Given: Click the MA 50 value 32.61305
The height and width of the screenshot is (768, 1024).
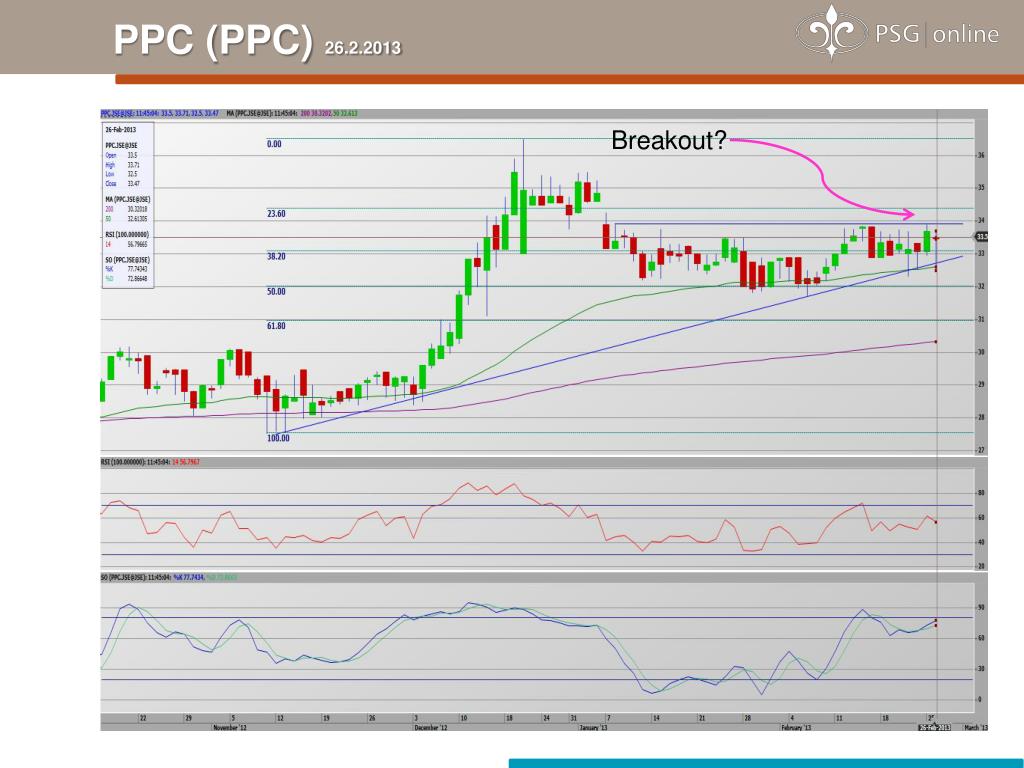Looking at the screenshot, I should pyautogui.click(x=137, y=219).
